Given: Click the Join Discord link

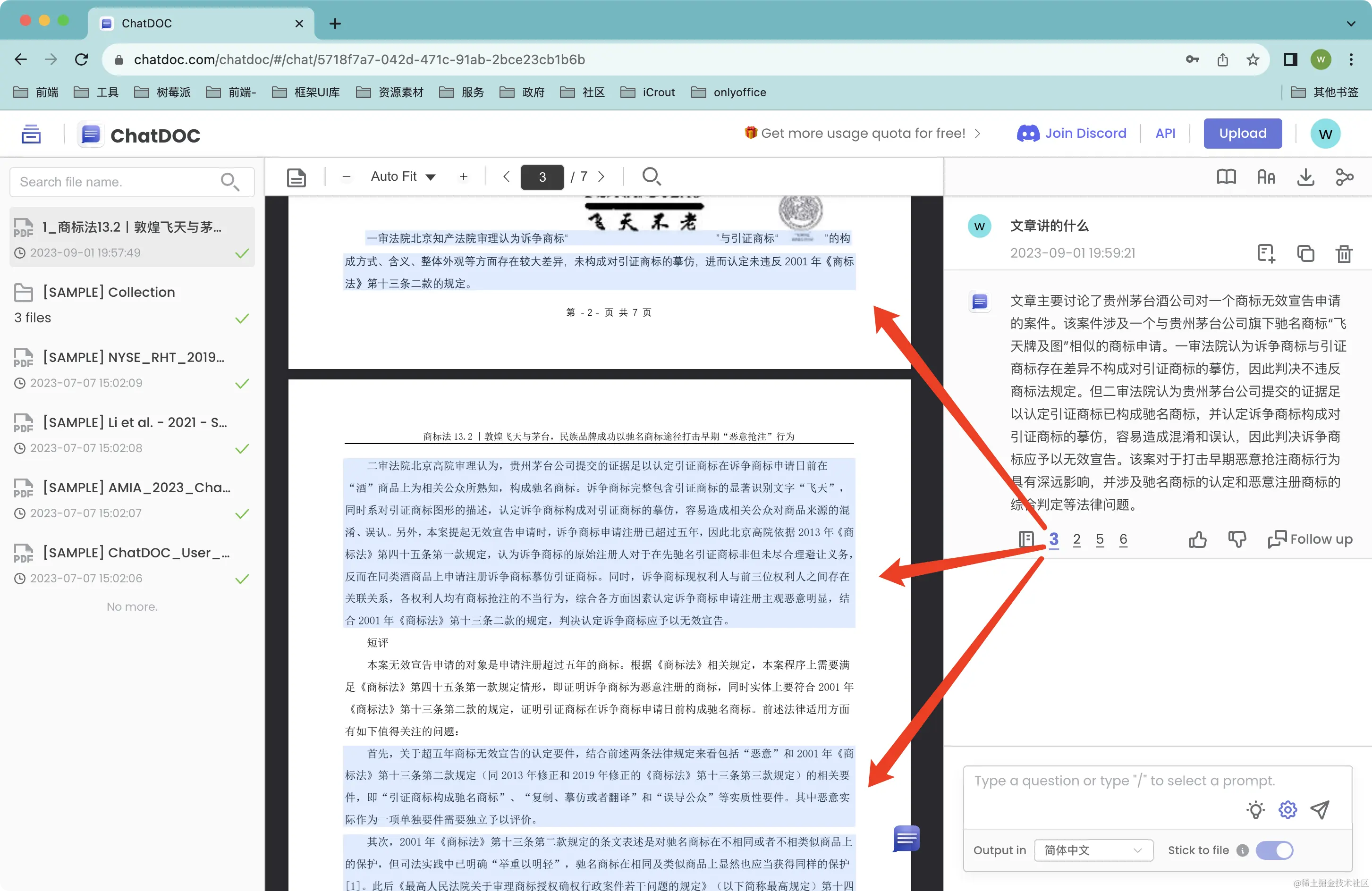Looking at the screenshot, I should (1071, 134).
